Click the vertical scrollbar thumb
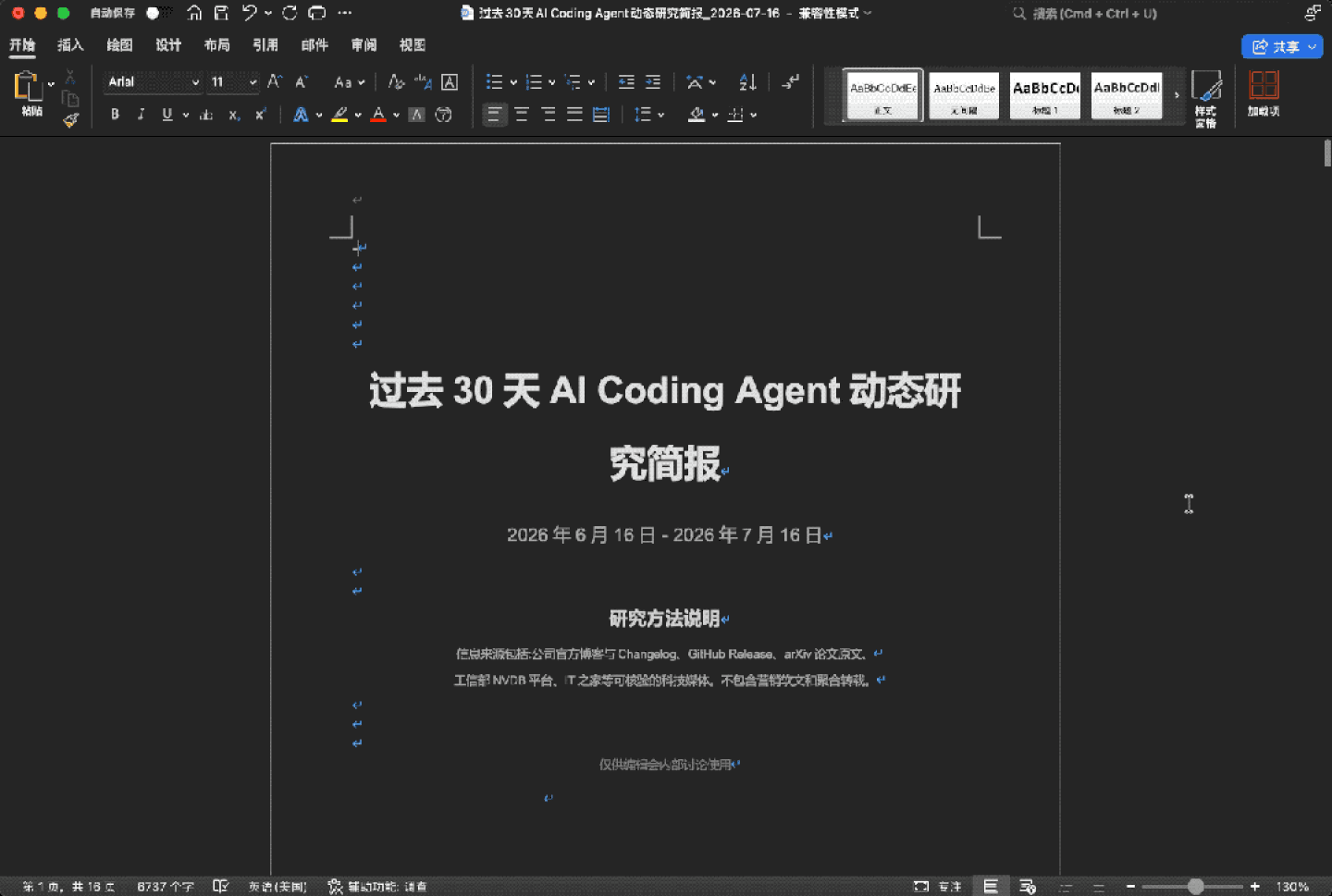The height and width of the screenshot is (896, 1332). [x=1327, y=153]
